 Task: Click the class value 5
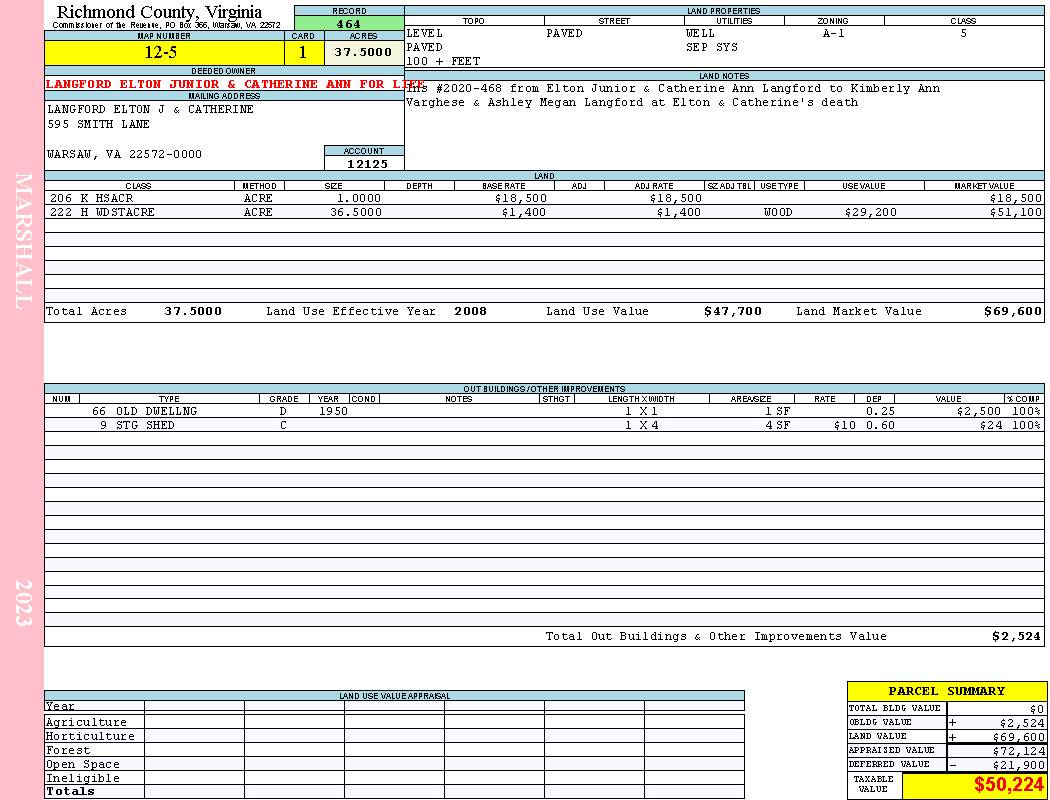(x=964, y=33)
